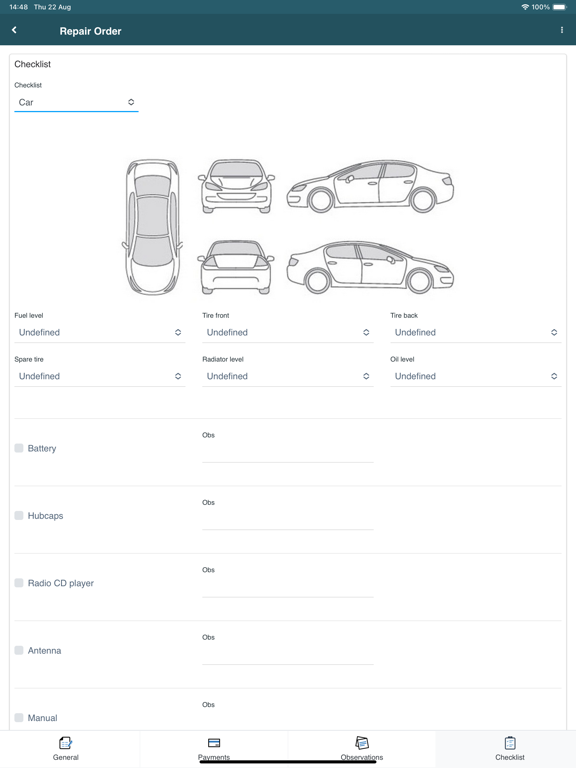Tap the Hubcaps label text
This screenshot has width=576, height=768.
[x=45, y=516]
